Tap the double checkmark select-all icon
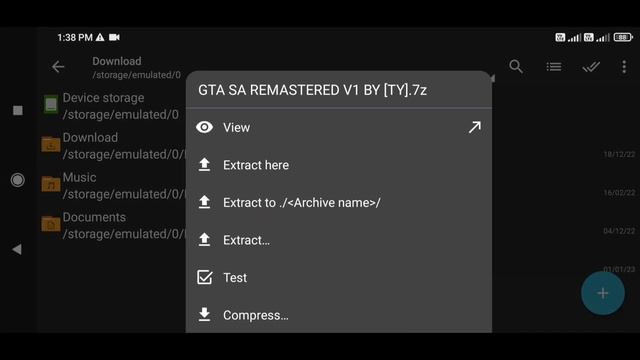Viewport: 640px width, 360px height. click(591, 67)
